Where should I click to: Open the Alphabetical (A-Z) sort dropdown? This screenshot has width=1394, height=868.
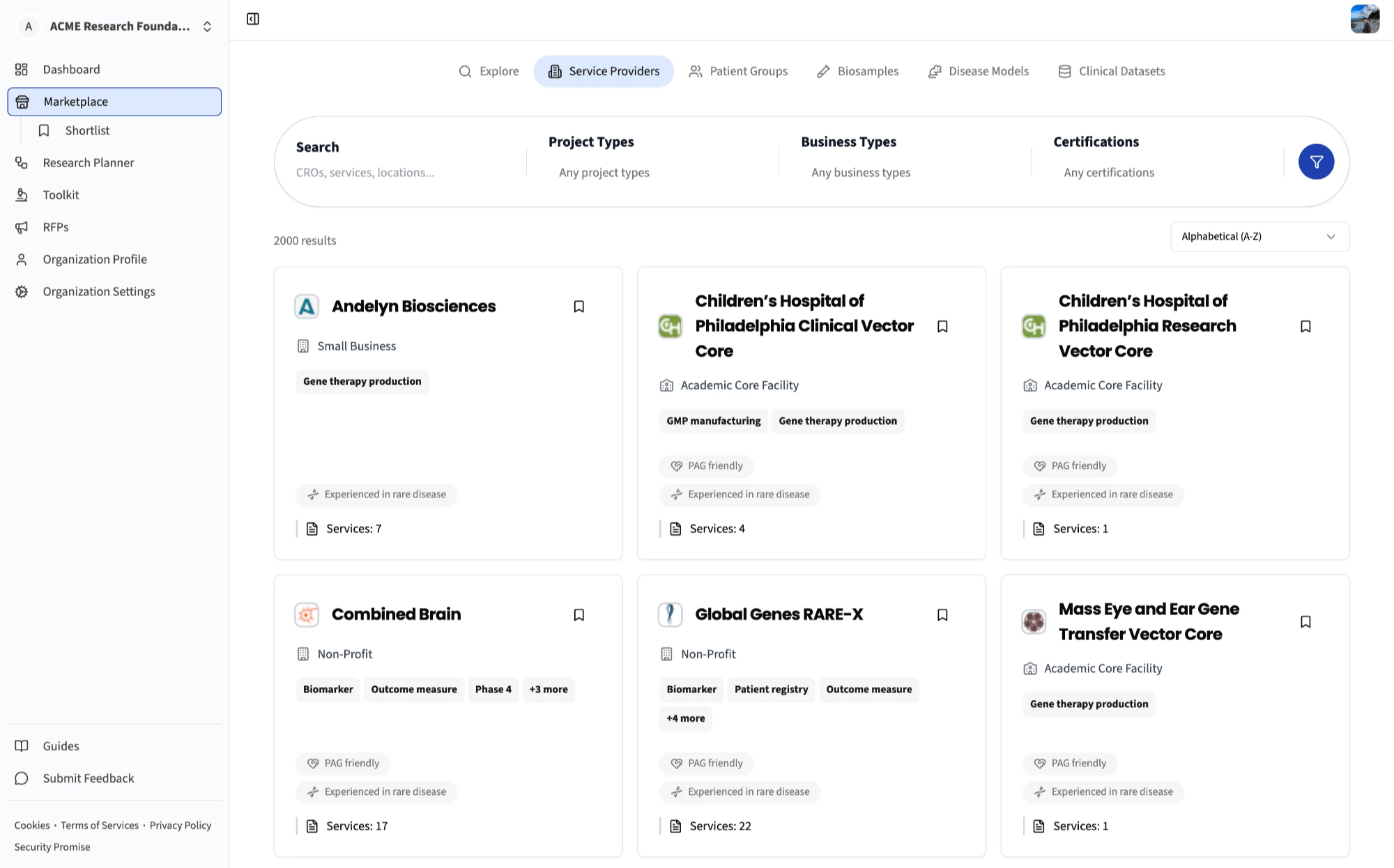click(x=1259, y=237)
